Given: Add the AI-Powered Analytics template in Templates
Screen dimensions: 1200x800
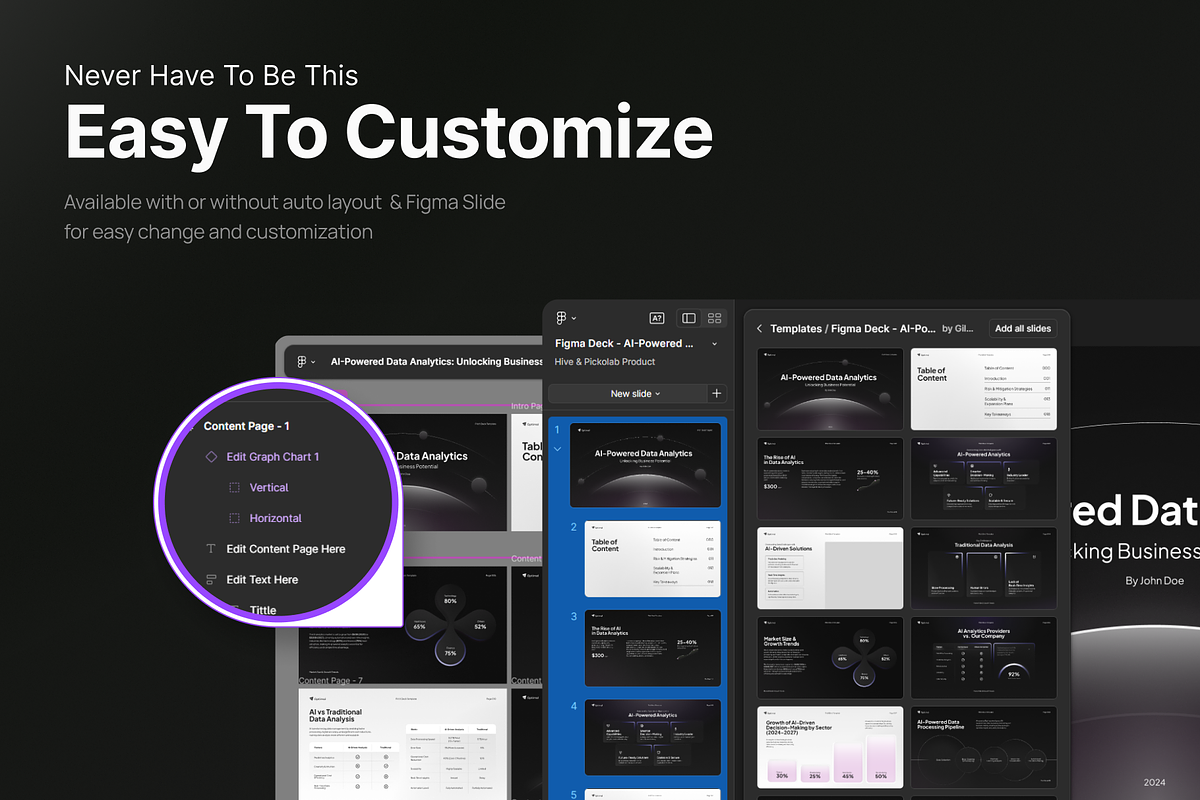Looking at the screenshot, I should (x=984, y=478).
